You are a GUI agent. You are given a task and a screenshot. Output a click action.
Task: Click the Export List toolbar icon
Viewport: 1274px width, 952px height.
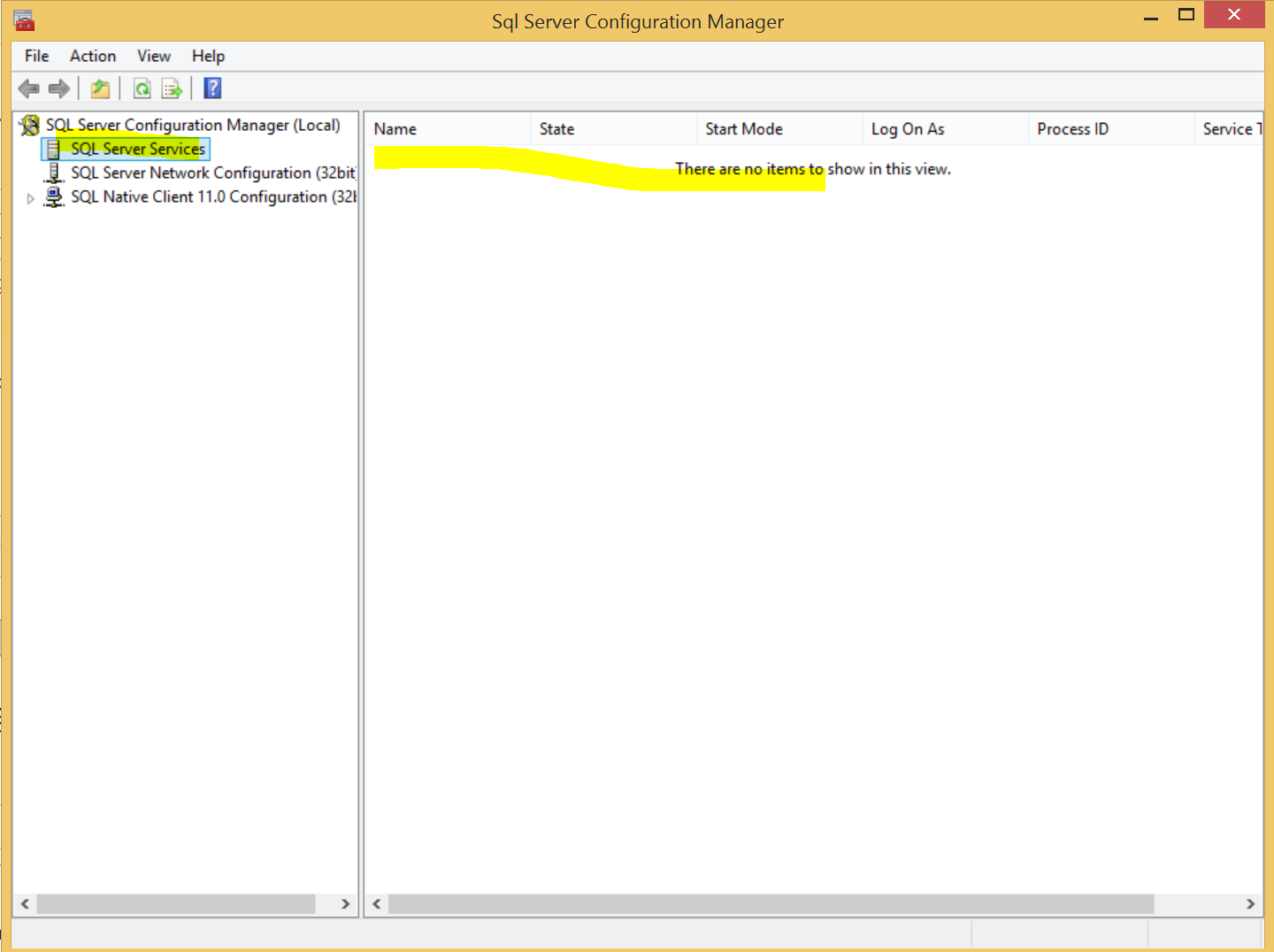[172, 88]
